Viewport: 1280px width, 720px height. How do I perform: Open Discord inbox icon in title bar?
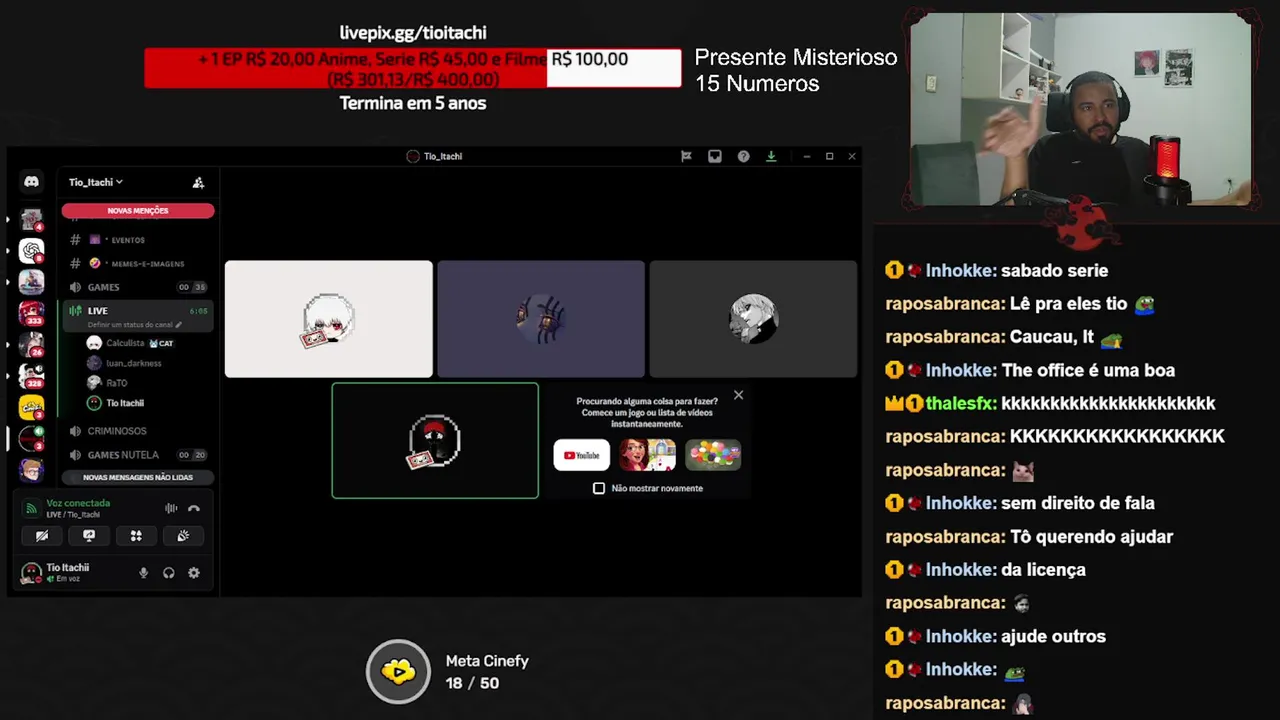pos(715,156)
